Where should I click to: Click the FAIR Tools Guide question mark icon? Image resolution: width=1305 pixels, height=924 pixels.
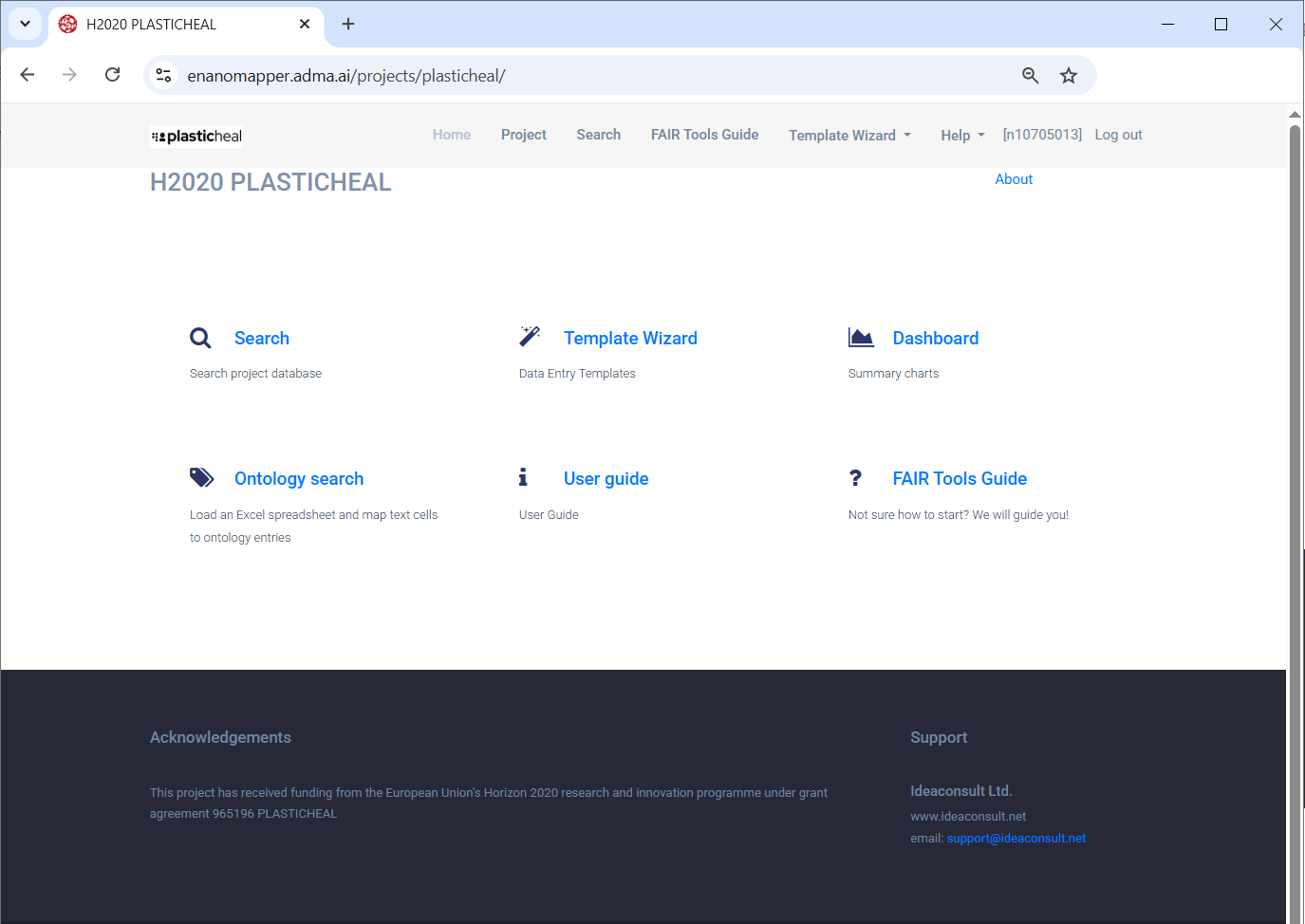pyautogui.click(x=855, y=478)
